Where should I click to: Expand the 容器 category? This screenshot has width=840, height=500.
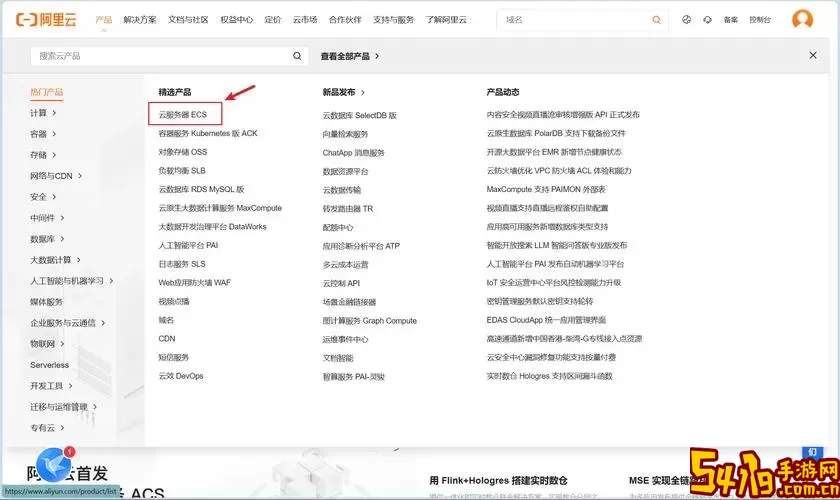point(43,134)
